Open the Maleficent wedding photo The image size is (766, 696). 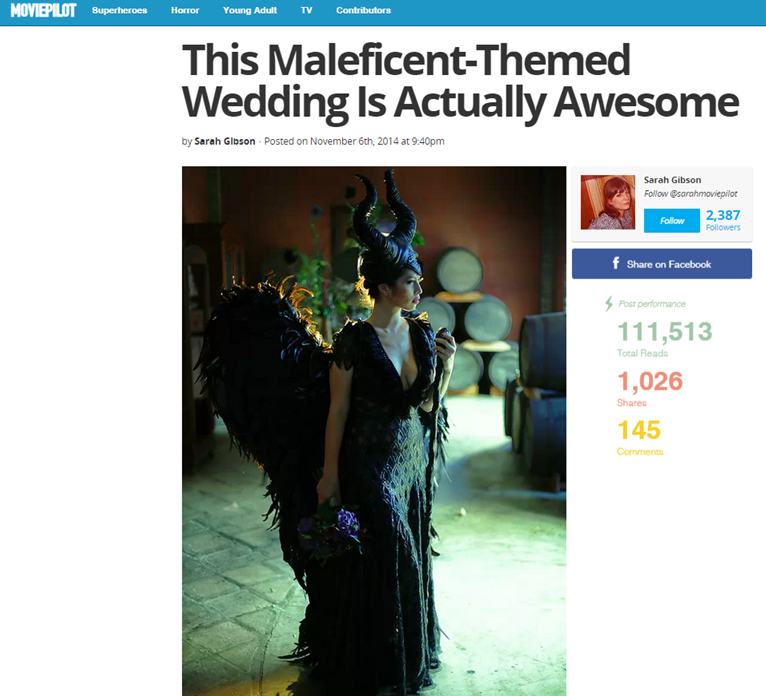pyautogui.click(x=374, y=431)
